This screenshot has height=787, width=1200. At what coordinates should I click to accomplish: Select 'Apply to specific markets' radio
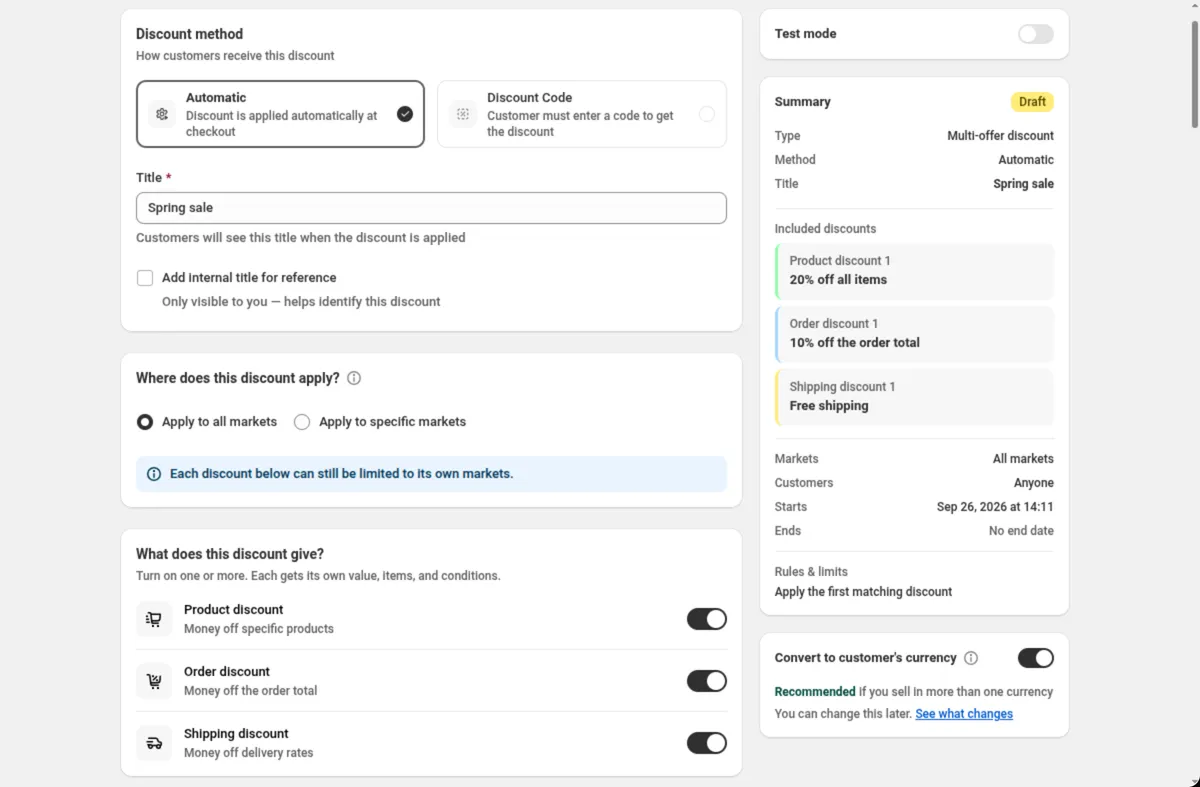tap(302, 422)
